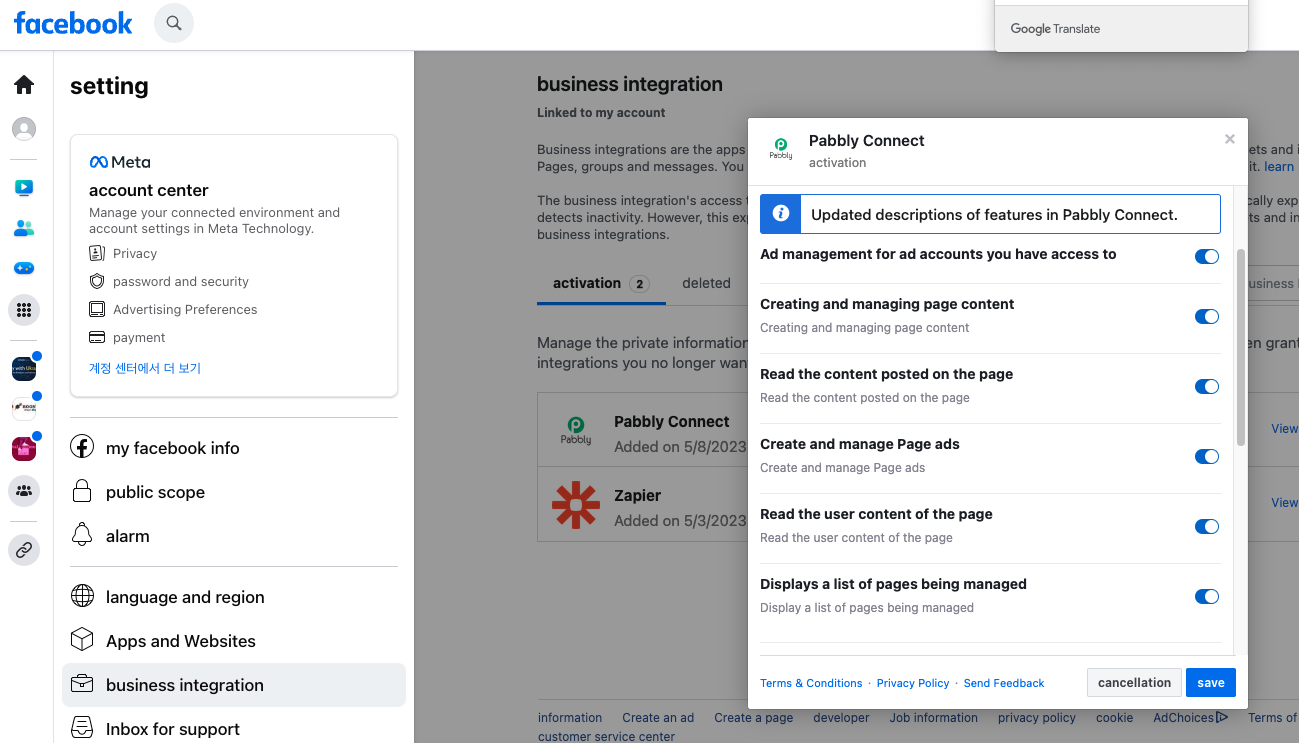Turn off Create and manage Page ads

(x=1207, y=457)
